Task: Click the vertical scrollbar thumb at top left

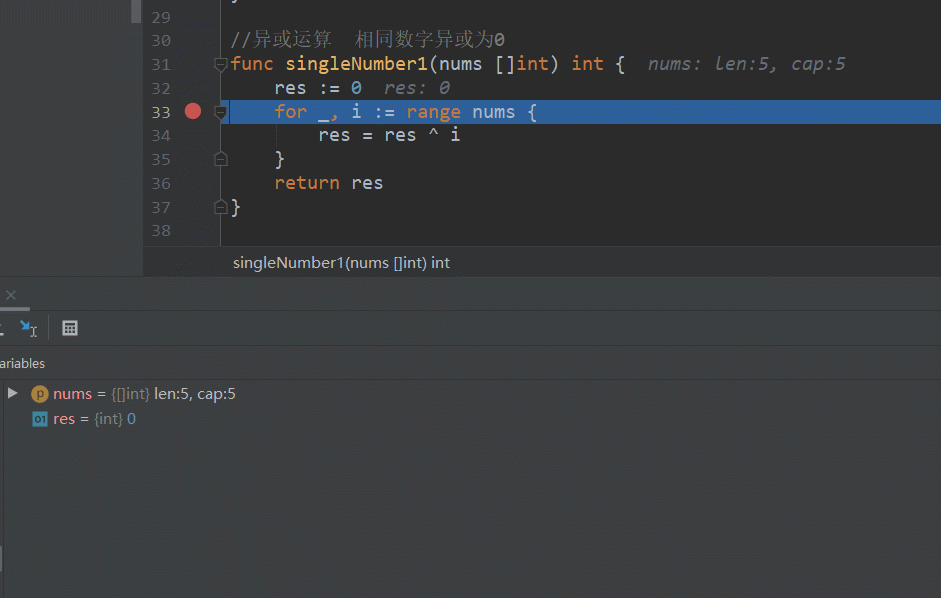Action: (x=135, y=12)
